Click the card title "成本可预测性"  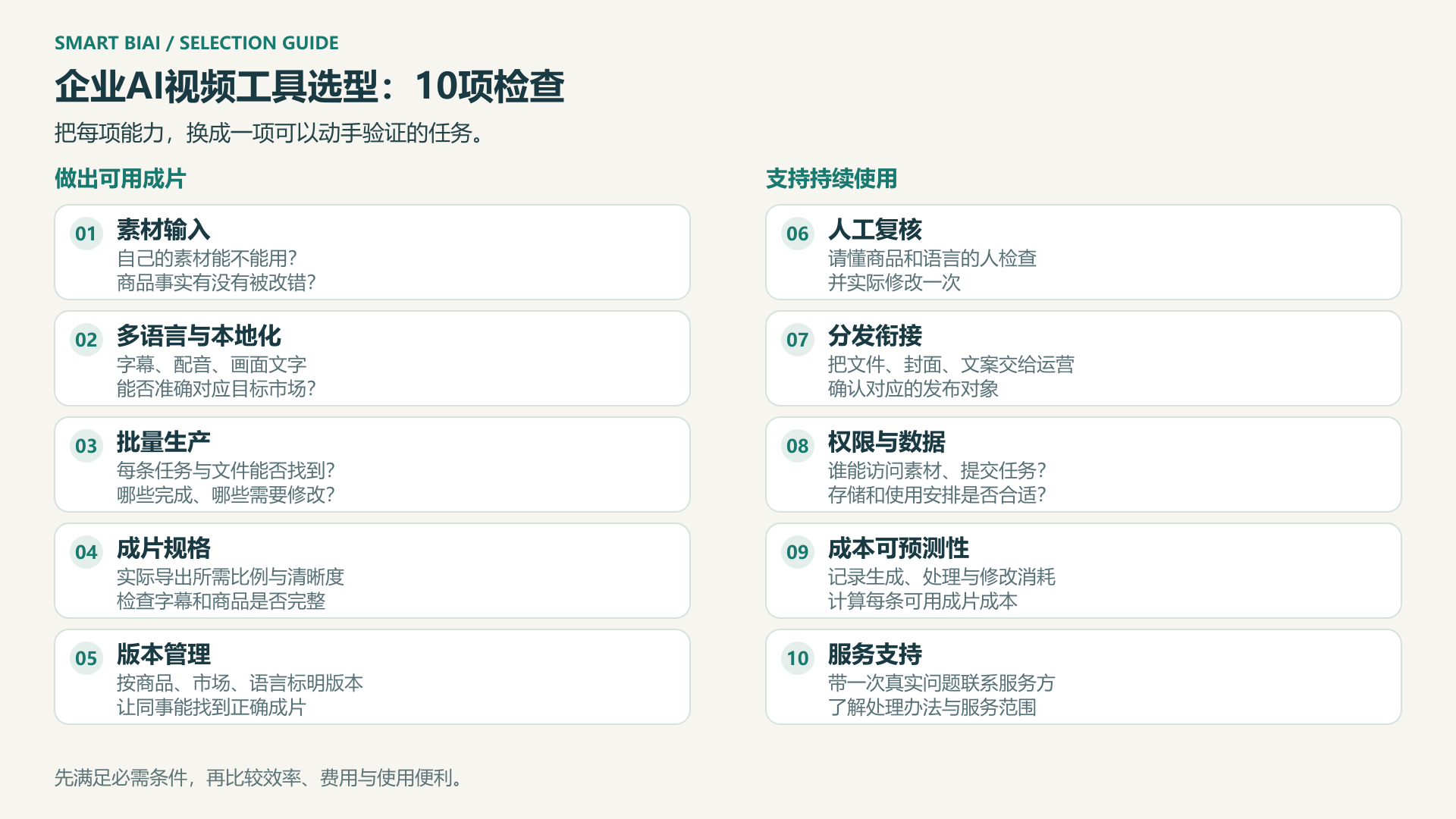(899, 548)
